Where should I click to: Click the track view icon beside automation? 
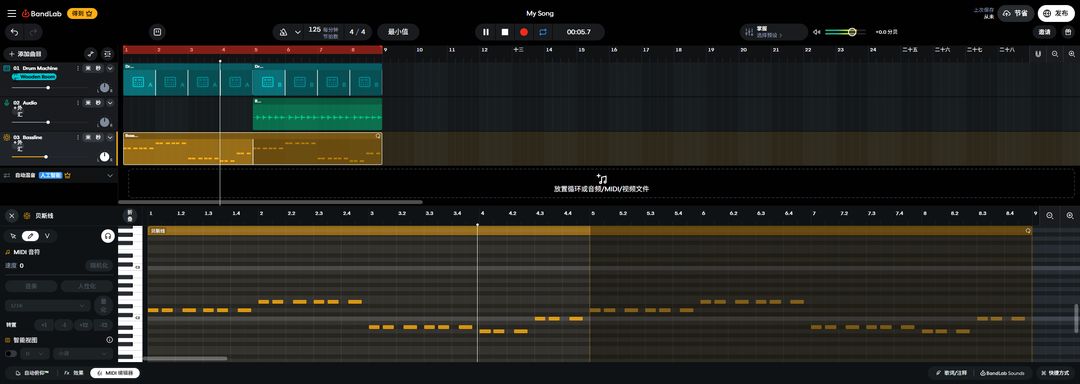[x=107, y=53]
